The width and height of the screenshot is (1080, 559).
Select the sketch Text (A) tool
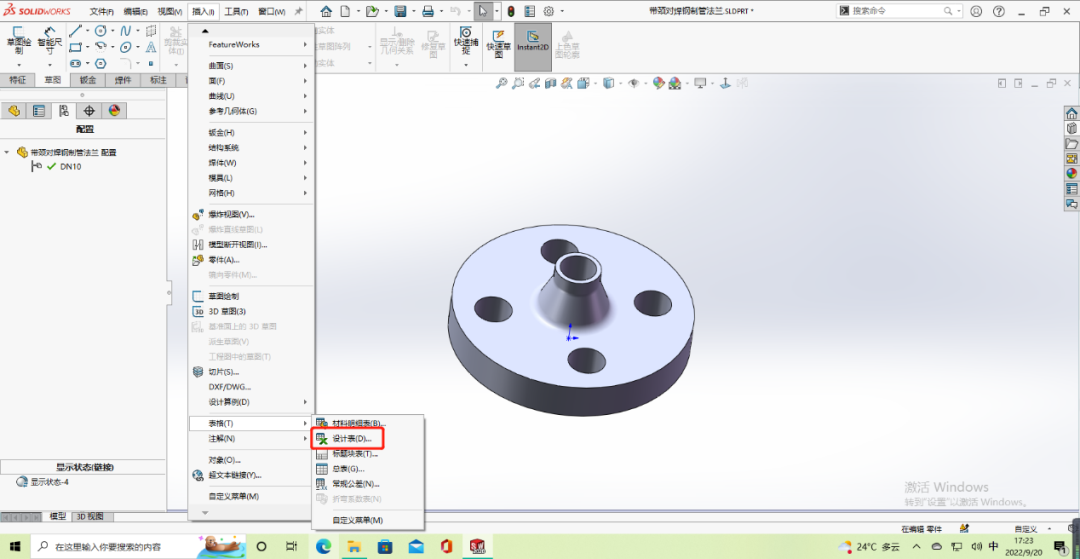tap(151, 47)
